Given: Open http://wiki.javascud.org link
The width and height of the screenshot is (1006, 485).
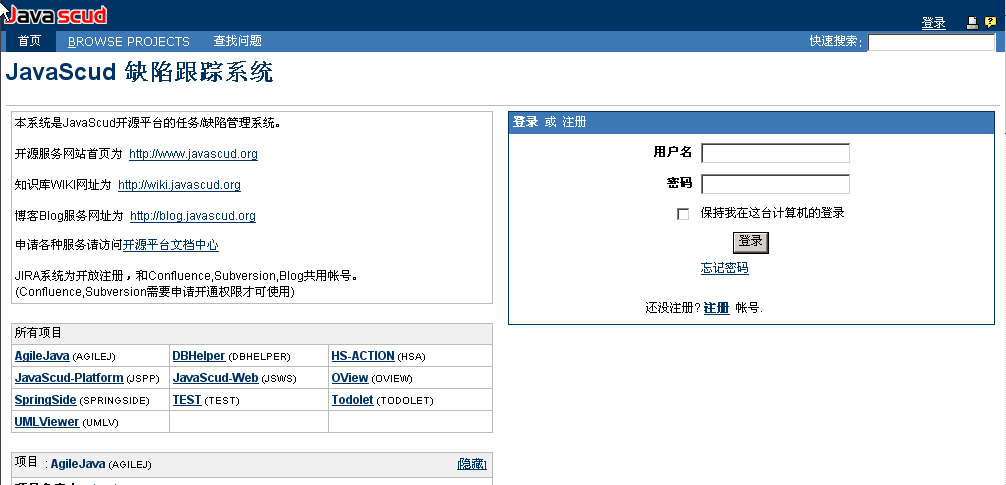Looking at the screenshot, I should click(179, 185).
